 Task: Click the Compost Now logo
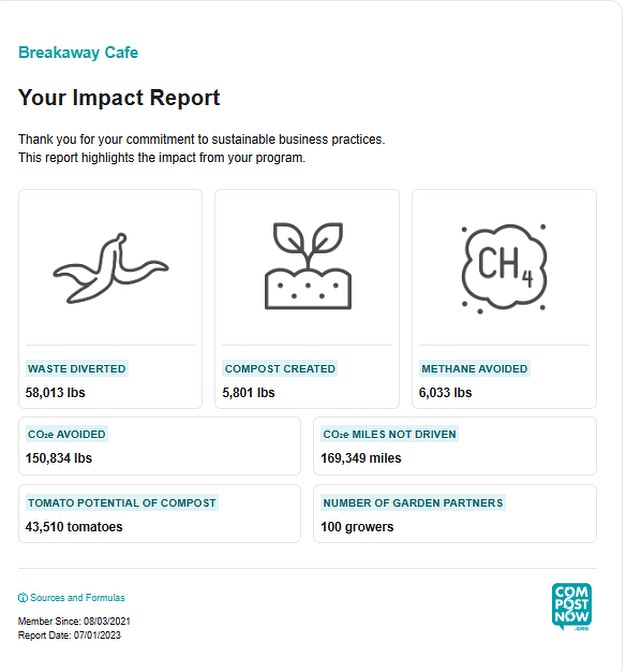[x=571, y=607]
